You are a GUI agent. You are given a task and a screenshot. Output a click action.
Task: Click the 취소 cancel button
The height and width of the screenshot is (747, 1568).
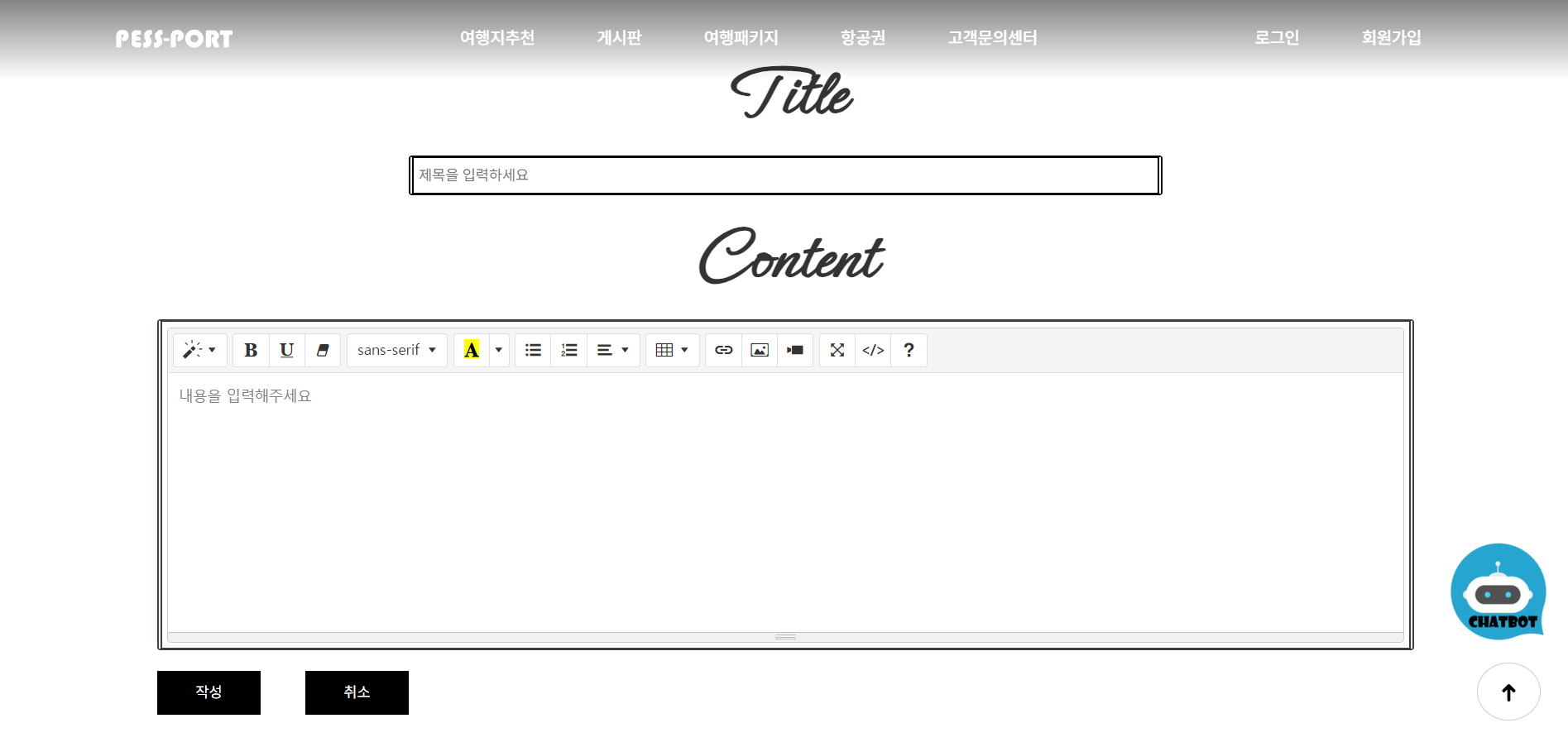[x=357, y=692]
